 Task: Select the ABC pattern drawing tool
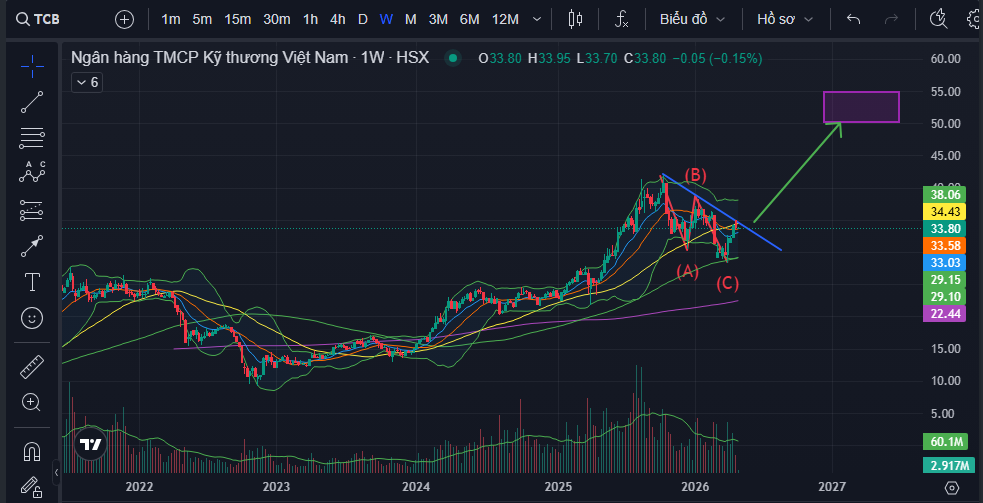point(31,172)
